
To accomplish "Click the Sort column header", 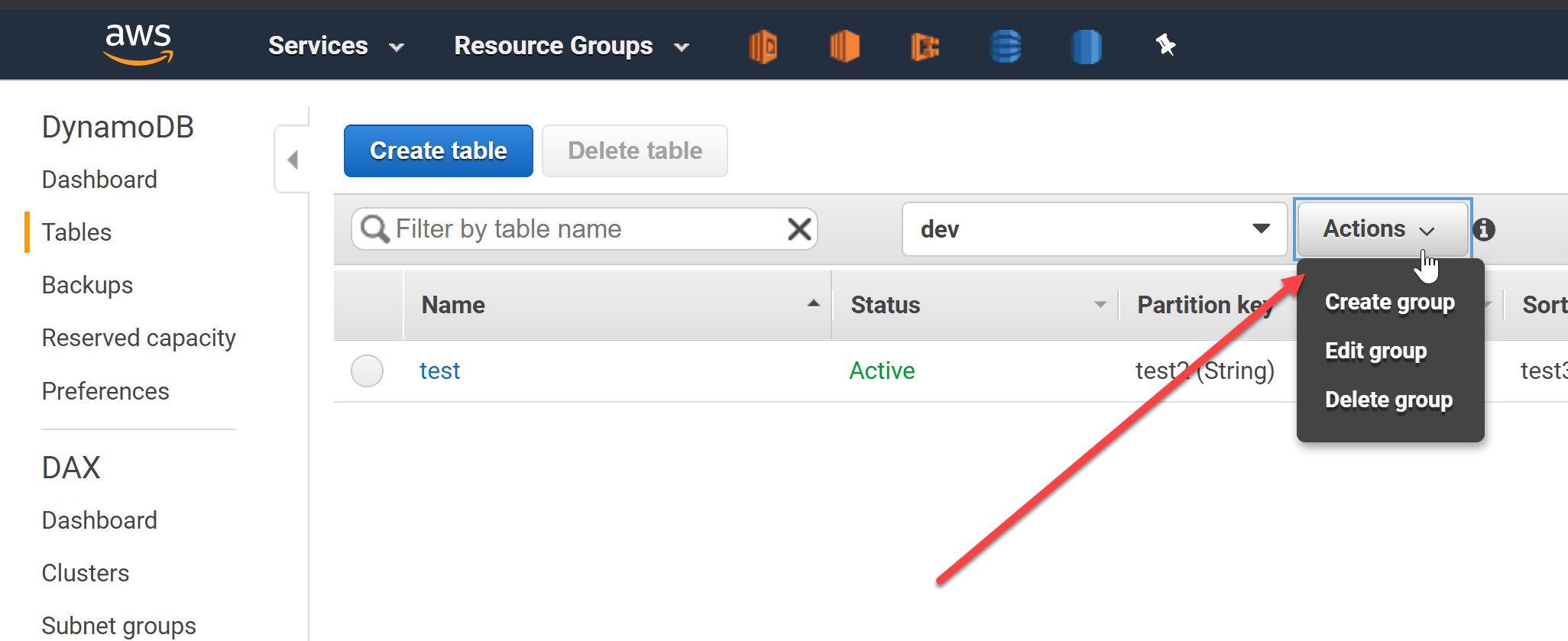I will pos(1544,305).
